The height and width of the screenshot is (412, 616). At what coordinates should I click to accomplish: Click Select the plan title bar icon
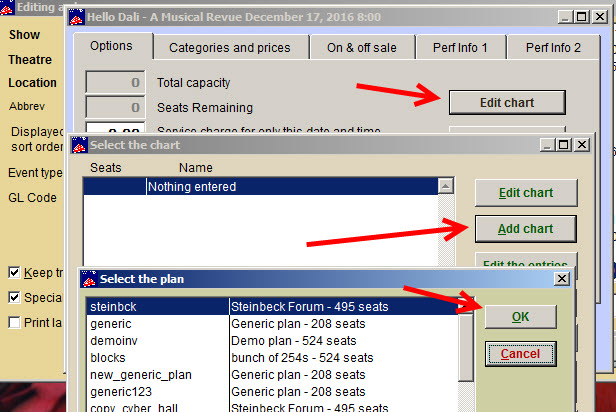(x=89, y=279)
